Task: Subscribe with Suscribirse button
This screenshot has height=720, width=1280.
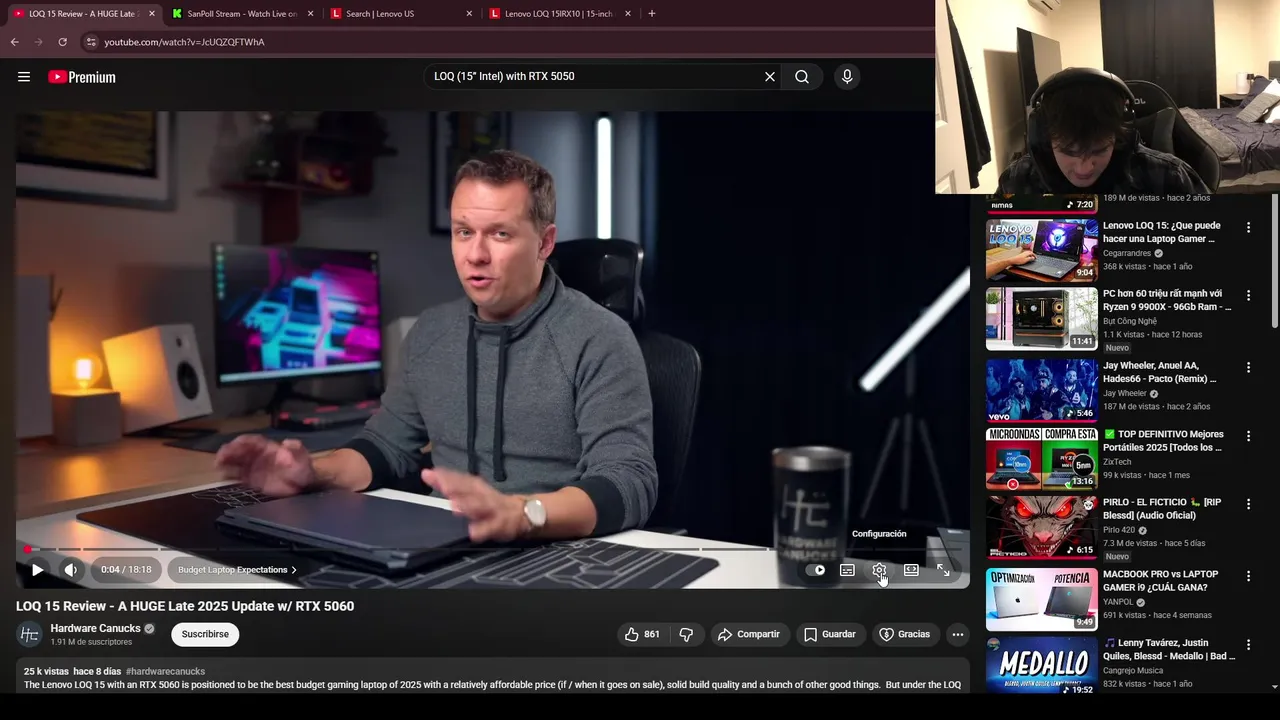Action: (205, 634)
